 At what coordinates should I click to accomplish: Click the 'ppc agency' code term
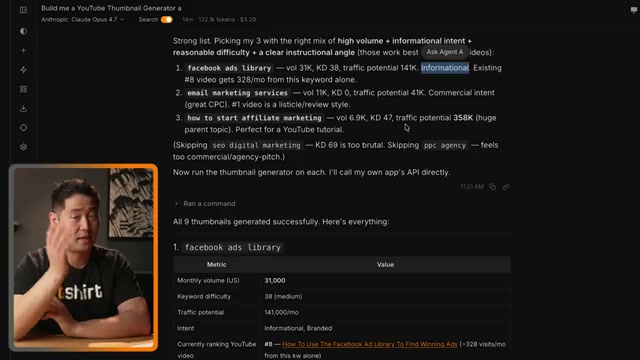[x=444, y=145]
